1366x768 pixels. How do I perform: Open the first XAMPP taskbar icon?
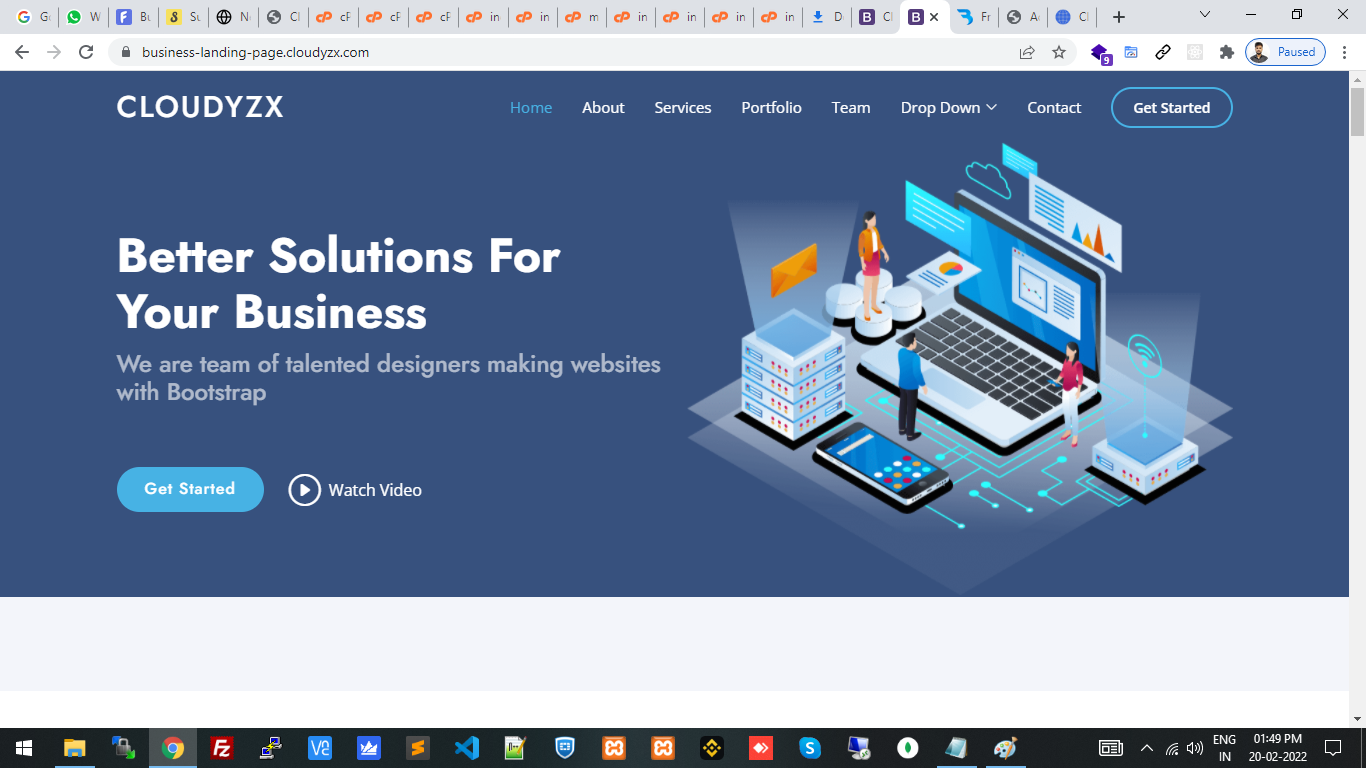pos(614,748)
